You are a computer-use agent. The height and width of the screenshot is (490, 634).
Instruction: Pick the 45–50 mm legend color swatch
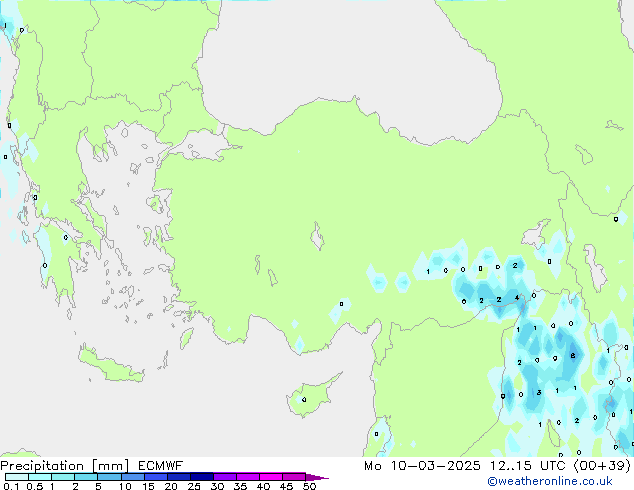[x=294, y=477]
